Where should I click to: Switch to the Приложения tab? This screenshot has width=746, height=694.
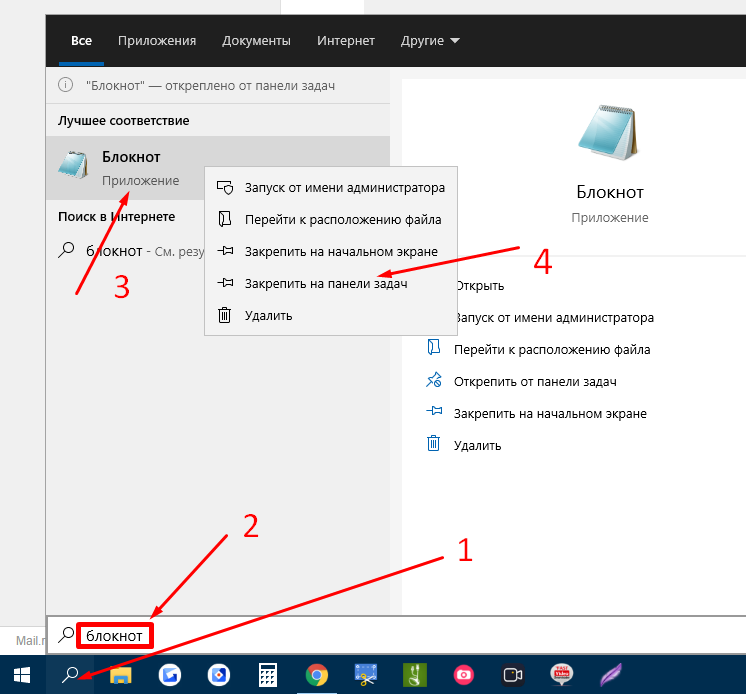tap(157, 41)
